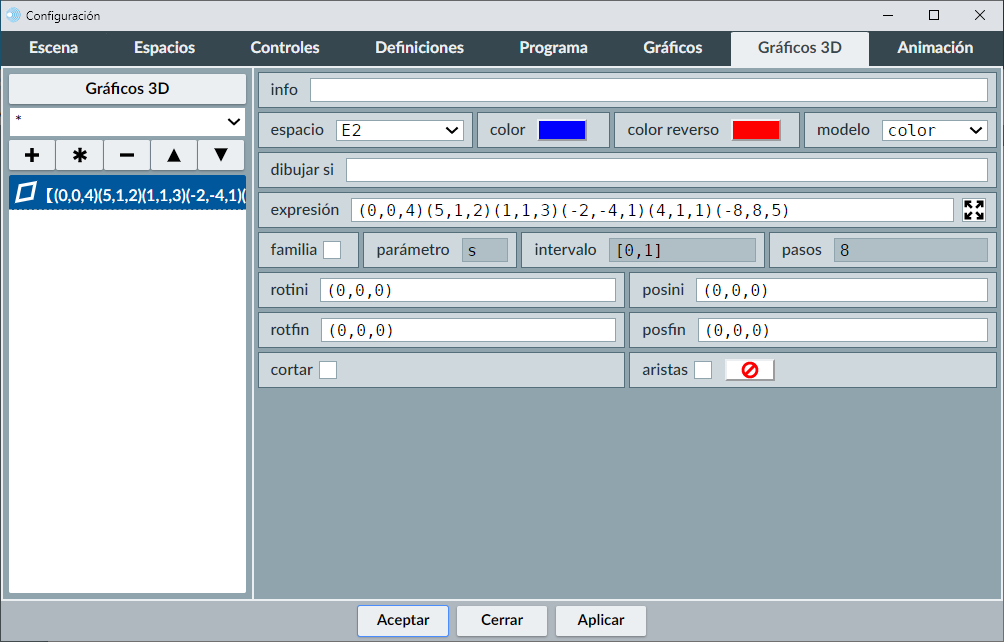The image size is (1004, 642).
Task: Move the selected graphic down the list
Action: pos(221,155)
